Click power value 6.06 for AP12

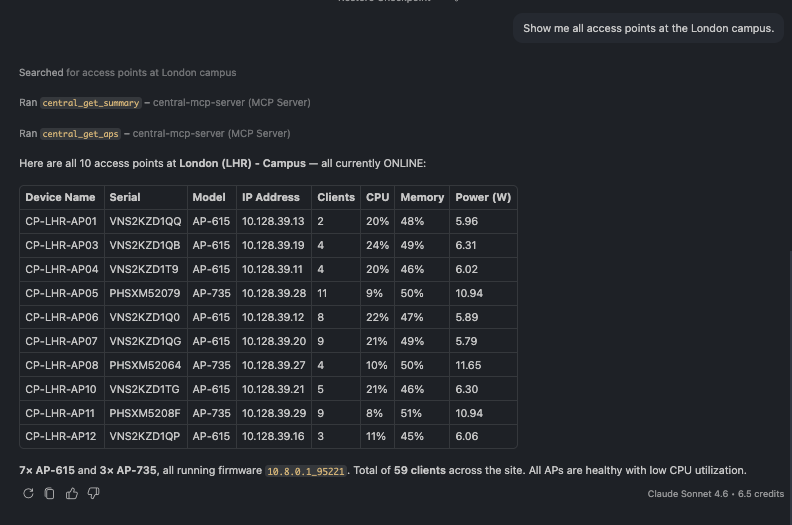[x=466, y=436]
